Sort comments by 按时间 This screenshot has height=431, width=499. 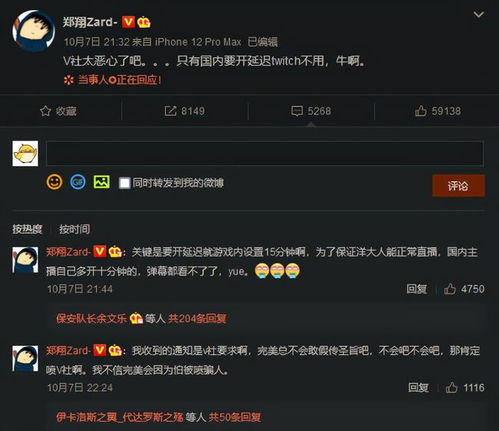tap(74, 229)
